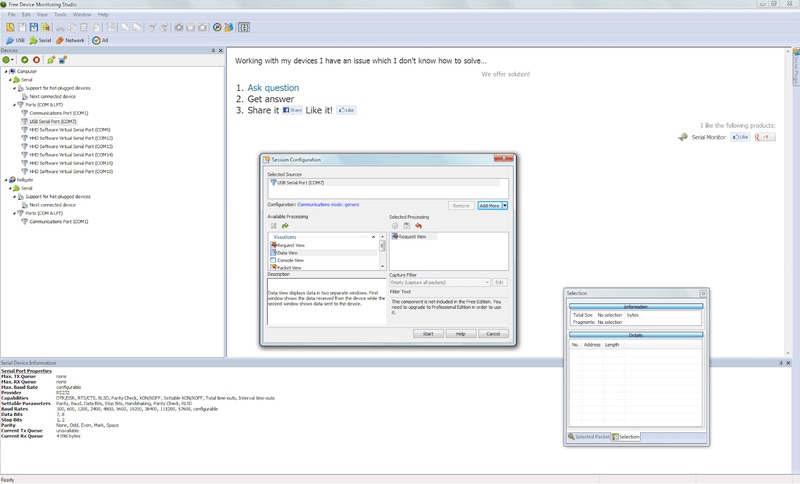The width and height of the screenshot is (800, 484).
Task: Click the green plug add icon in Devices panel
Action: point(51,60)
